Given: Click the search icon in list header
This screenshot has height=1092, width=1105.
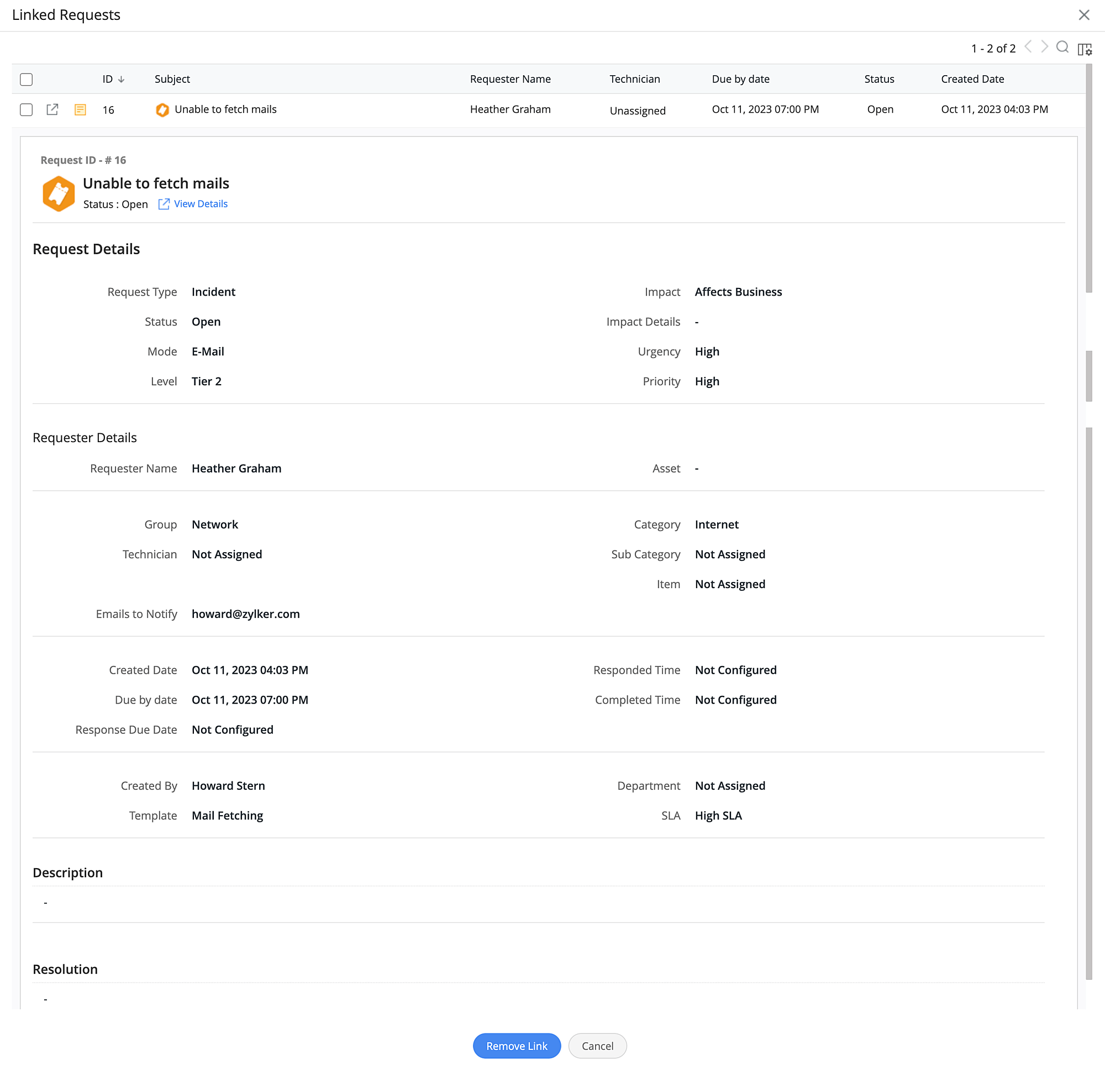Looking at the screenshot, I should coord(1062,48).
